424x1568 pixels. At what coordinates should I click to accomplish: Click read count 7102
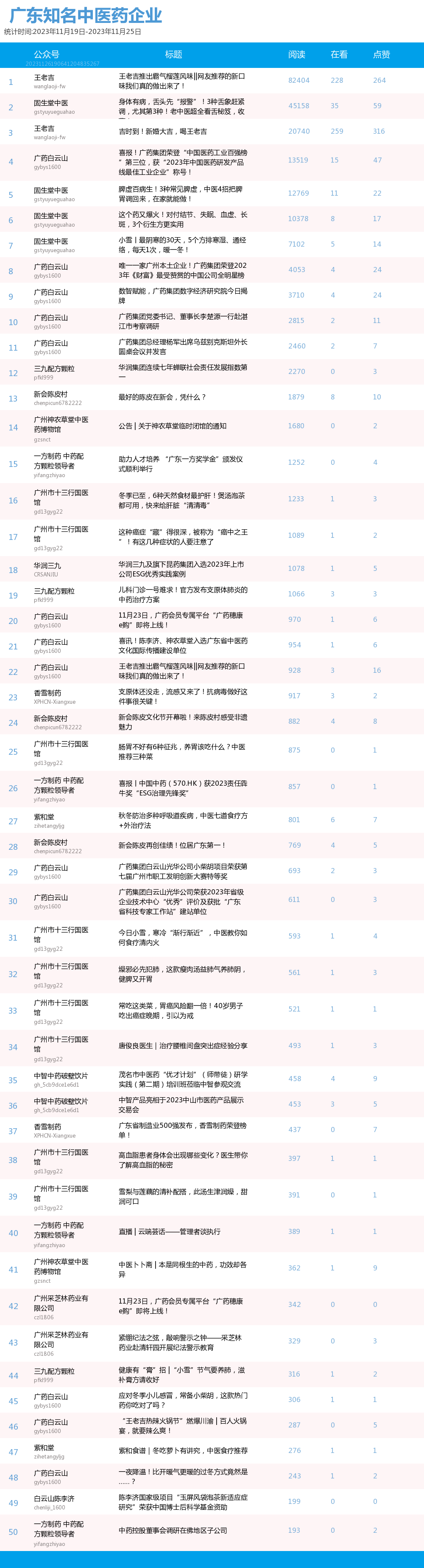click(x=296, y=244)
